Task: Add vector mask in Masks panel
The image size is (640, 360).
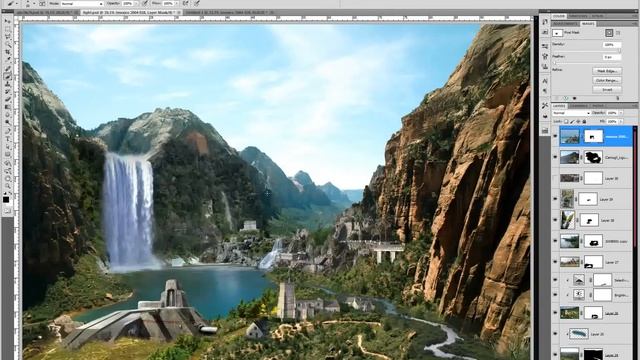Action: pos(618,33)
